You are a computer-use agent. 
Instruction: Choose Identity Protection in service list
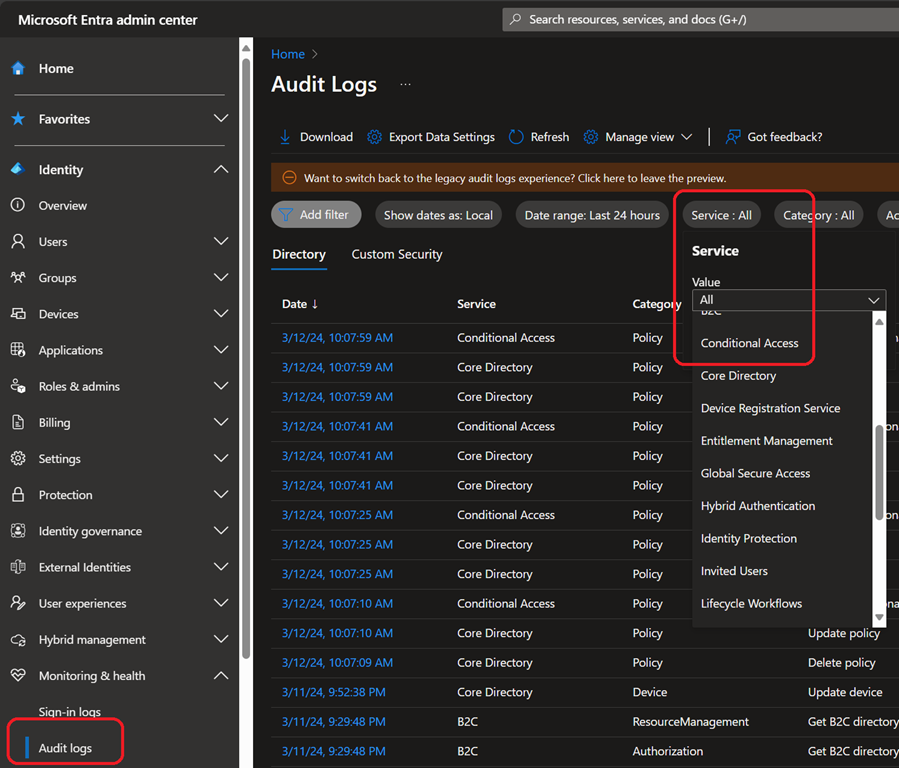click(748, 539)
